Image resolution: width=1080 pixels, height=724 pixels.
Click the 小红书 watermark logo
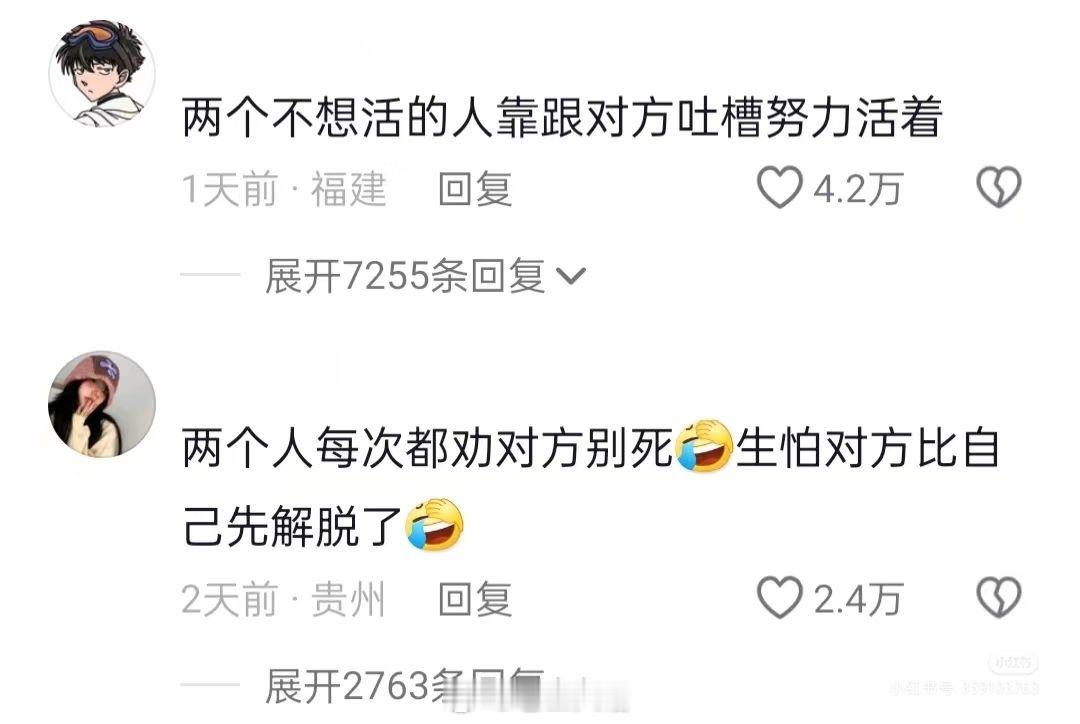tap(1012, 663)
